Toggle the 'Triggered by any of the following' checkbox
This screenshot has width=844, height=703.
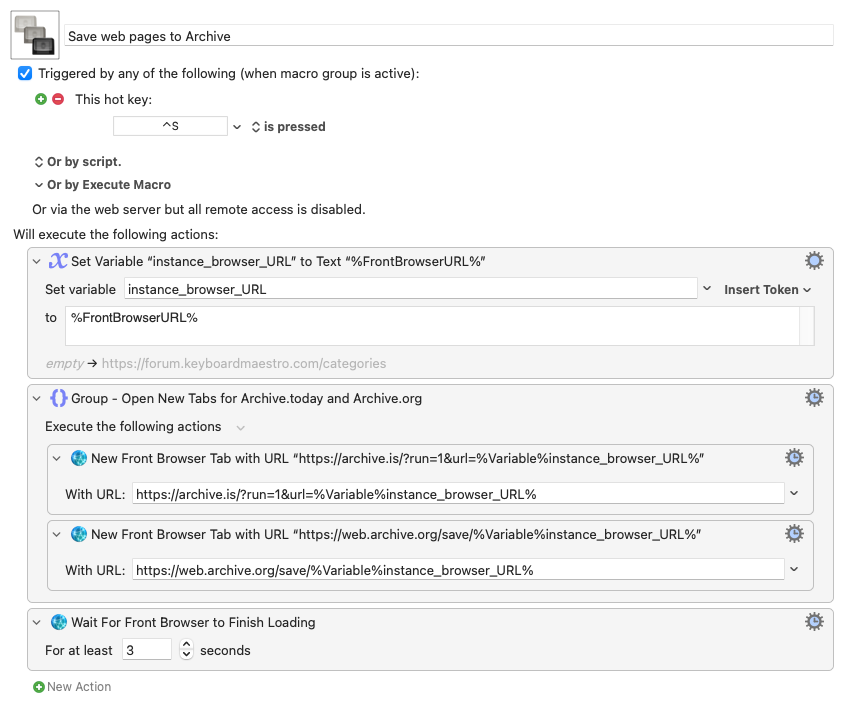coord(25,74)
